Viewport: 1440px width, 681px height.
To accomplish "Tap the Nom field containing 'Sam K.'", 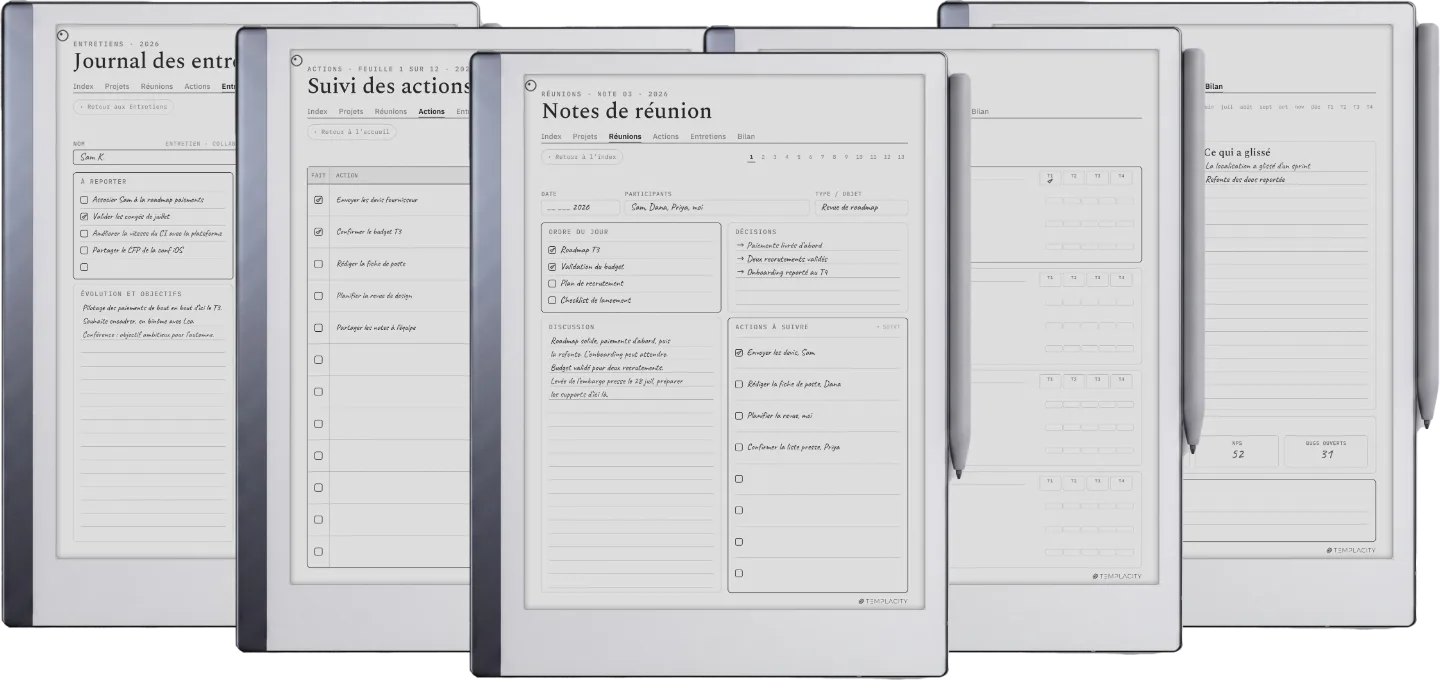I will (x=155, y=157).
